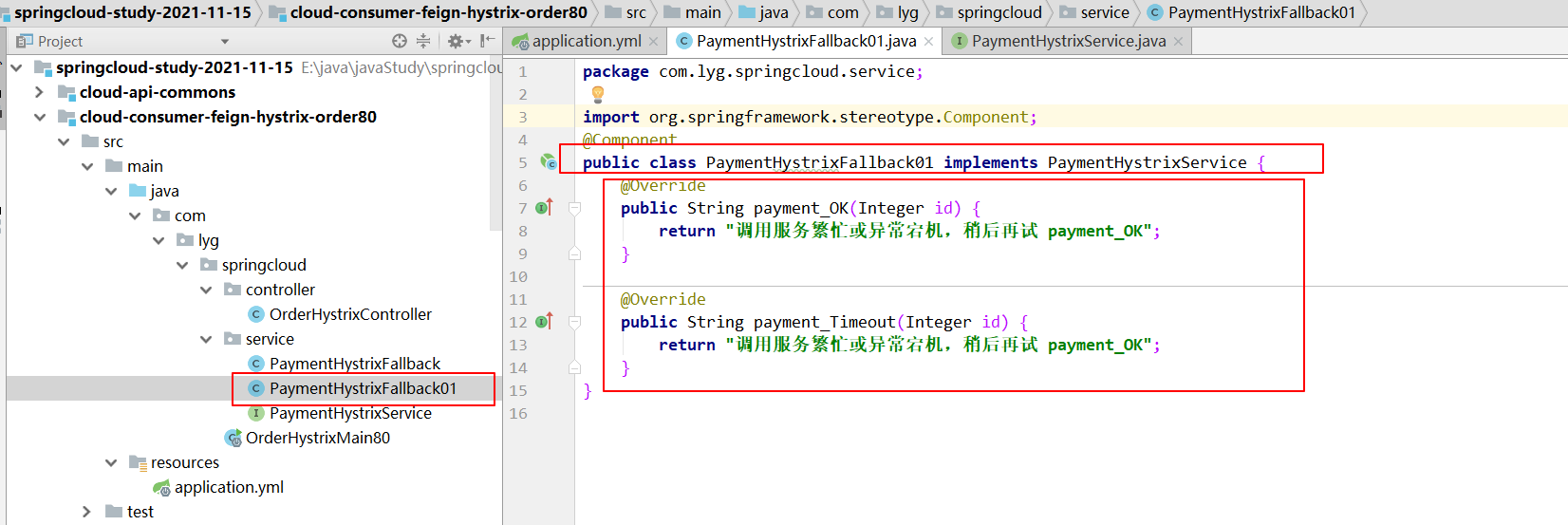Collapse the main folder in tree
Screen dimensions: 1568x525
[x=87, y=166]
